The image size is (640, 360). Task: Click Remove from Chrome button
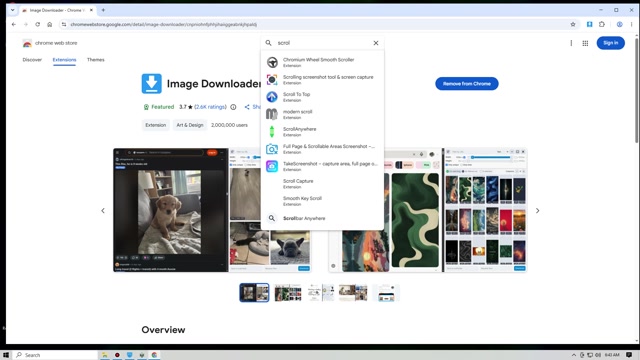pyautogui.click(x=467, y=84)
